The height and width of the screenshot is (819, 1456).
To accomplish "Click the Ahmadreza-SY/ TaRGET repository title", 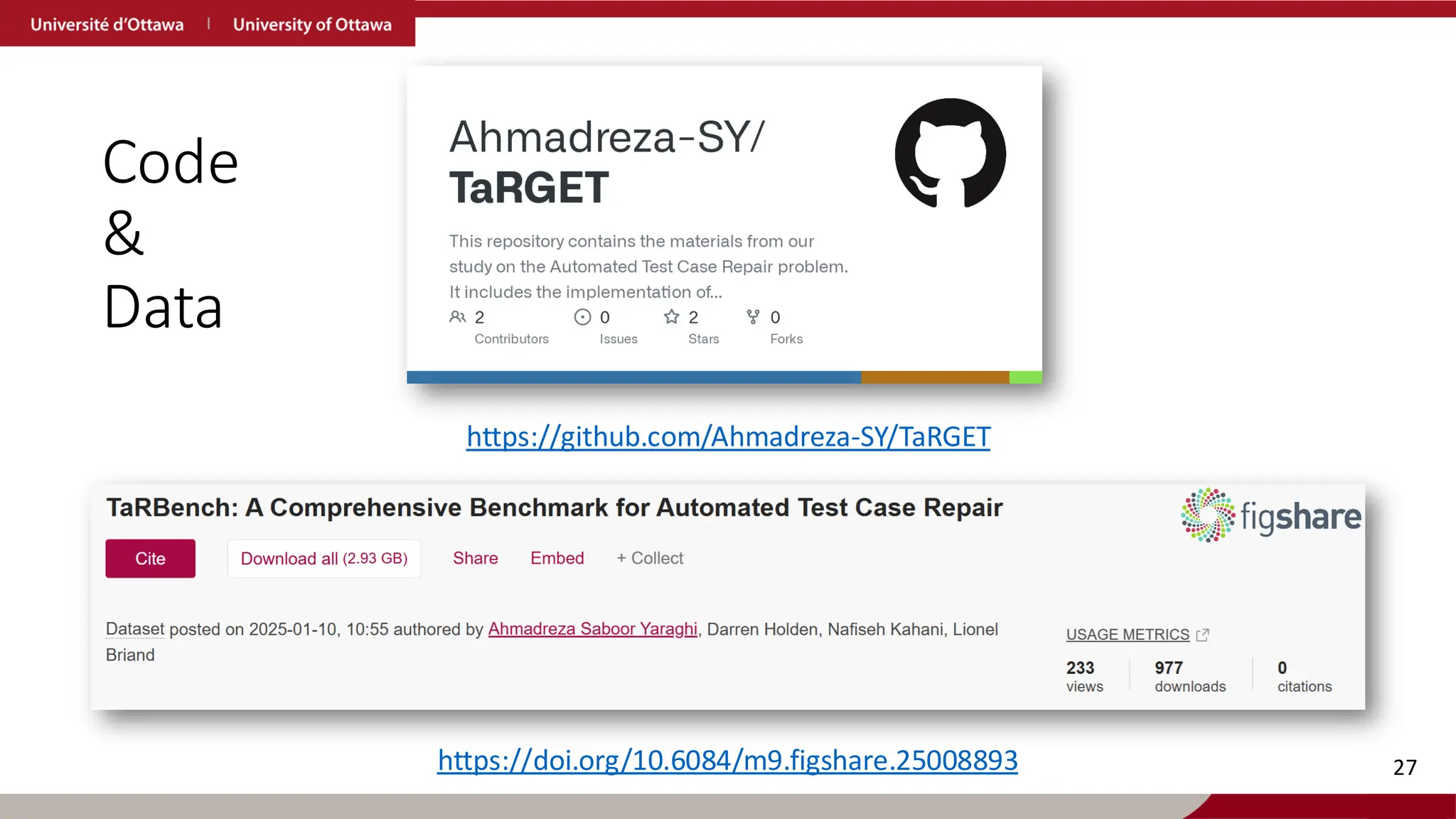I will tap(606, 162).
